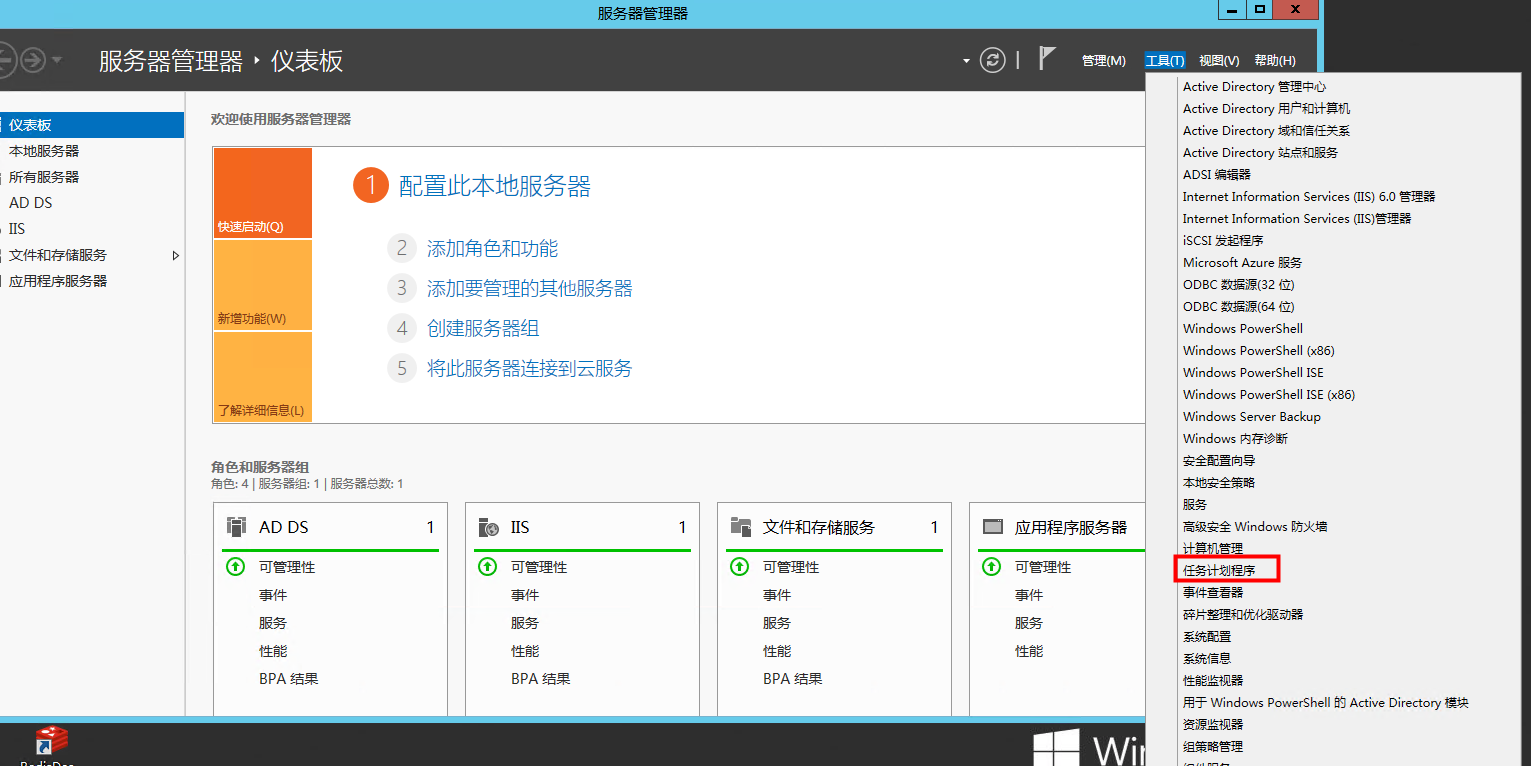Select the 新增功能(W) tile
Viewport: 1531px width, 766px height.
[262, 286]
